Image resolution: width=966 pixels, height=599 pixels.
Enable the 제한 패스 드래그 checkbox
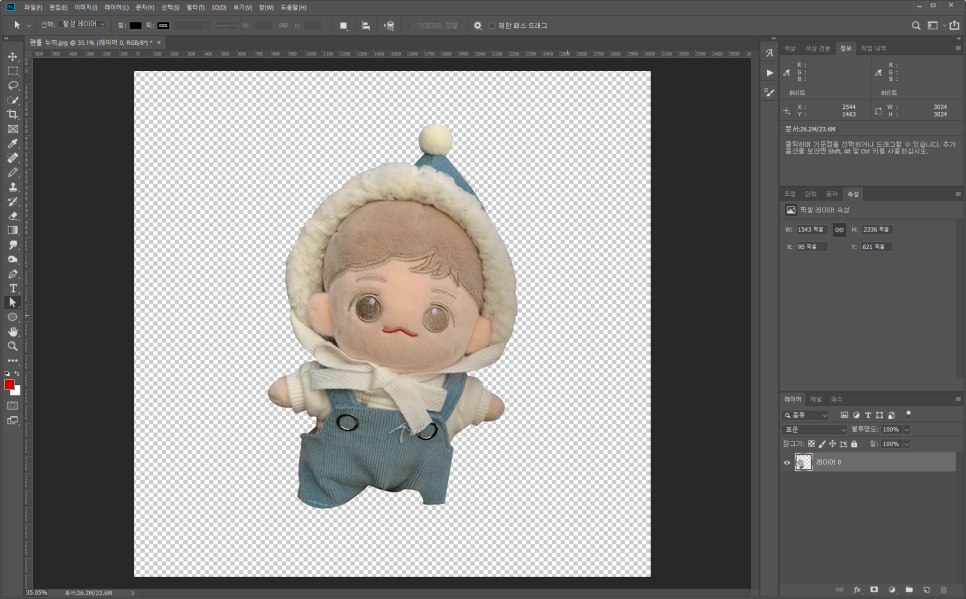492,25
